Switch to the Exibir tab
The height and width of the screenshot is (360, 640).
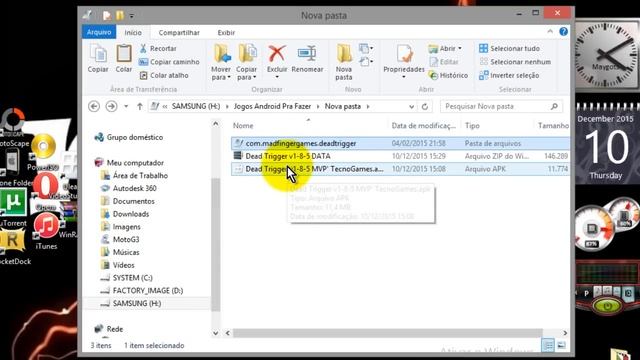tap(226, 32)
